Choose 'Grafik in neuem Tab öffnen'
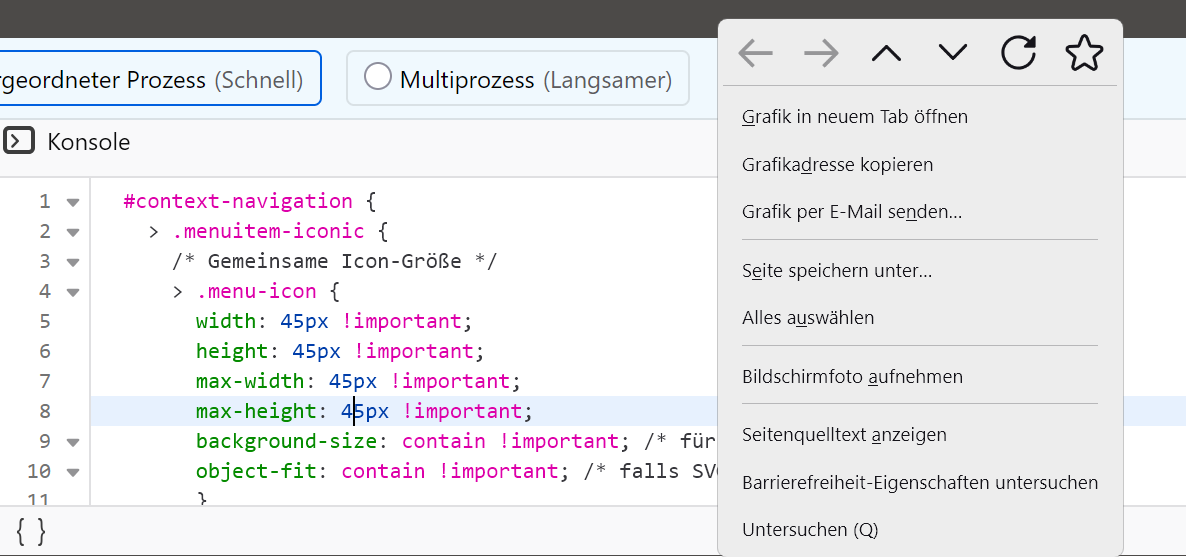The width and height of the screenshot is (1186, 557). pyautogui.click(x=855, y=117)
